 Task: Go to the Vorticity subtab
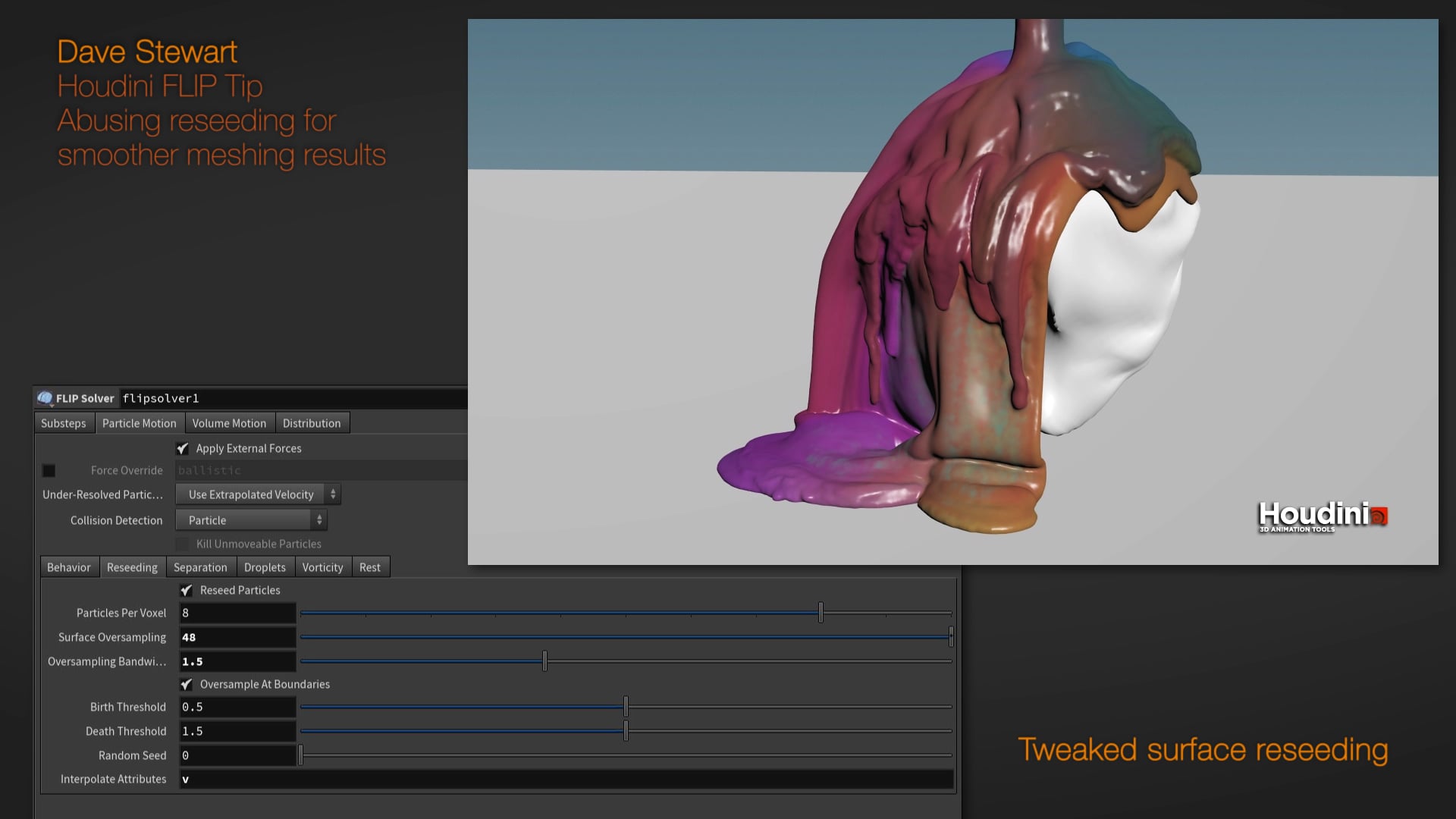pyautogui.click(x=322, y=568)
